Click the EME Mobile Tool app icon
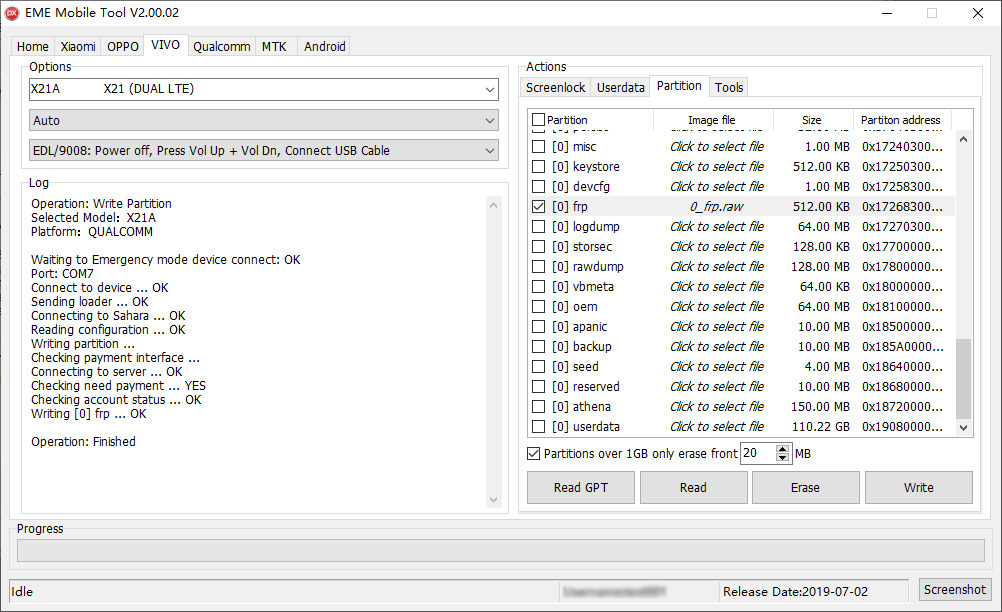Image resolution: width=1002 pixels, height=612 pixels. pos(12,13)
